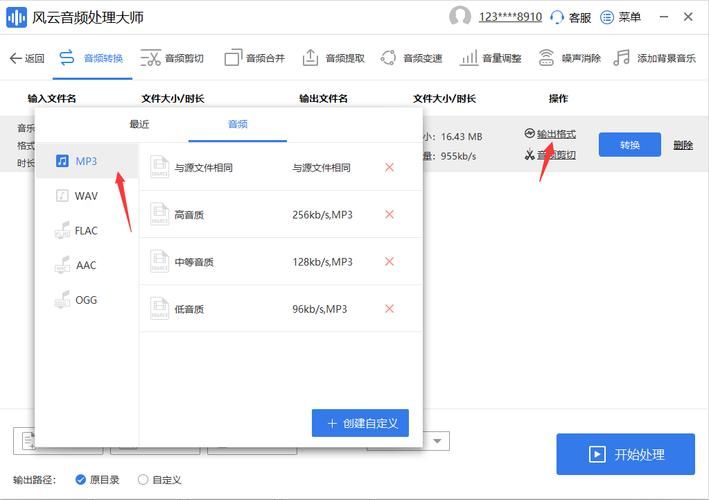Select the 128kb/s,MP3 value
This screenshot has height=500, width=709.
[322, 262]
